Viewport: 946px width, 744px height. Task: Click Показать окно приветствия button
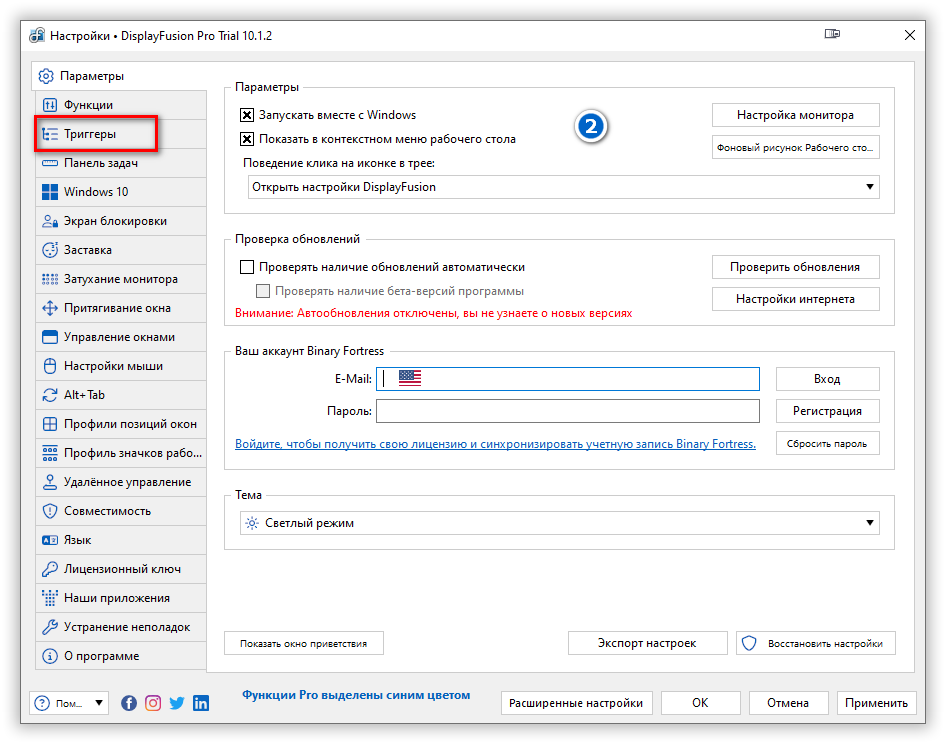click(x=303, y=643)
